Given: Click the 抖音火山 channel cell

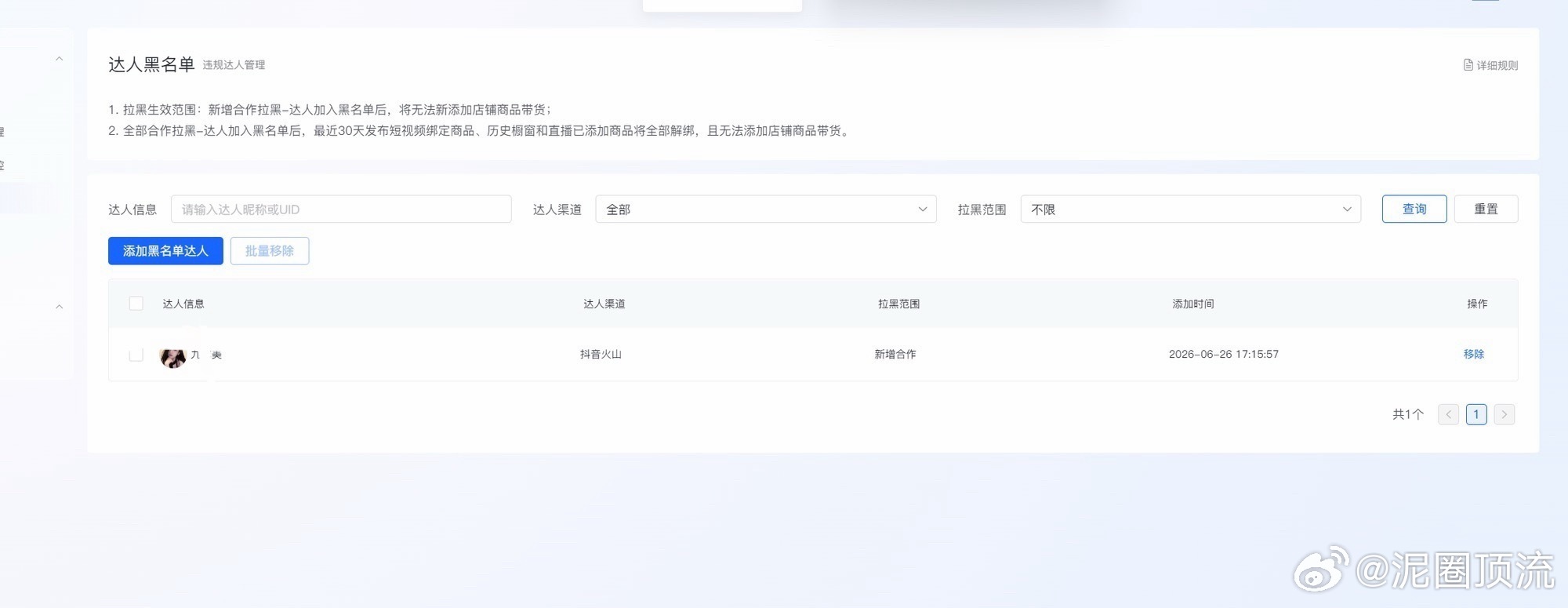Looking at the screenshot, I should (x=601, y=354).
